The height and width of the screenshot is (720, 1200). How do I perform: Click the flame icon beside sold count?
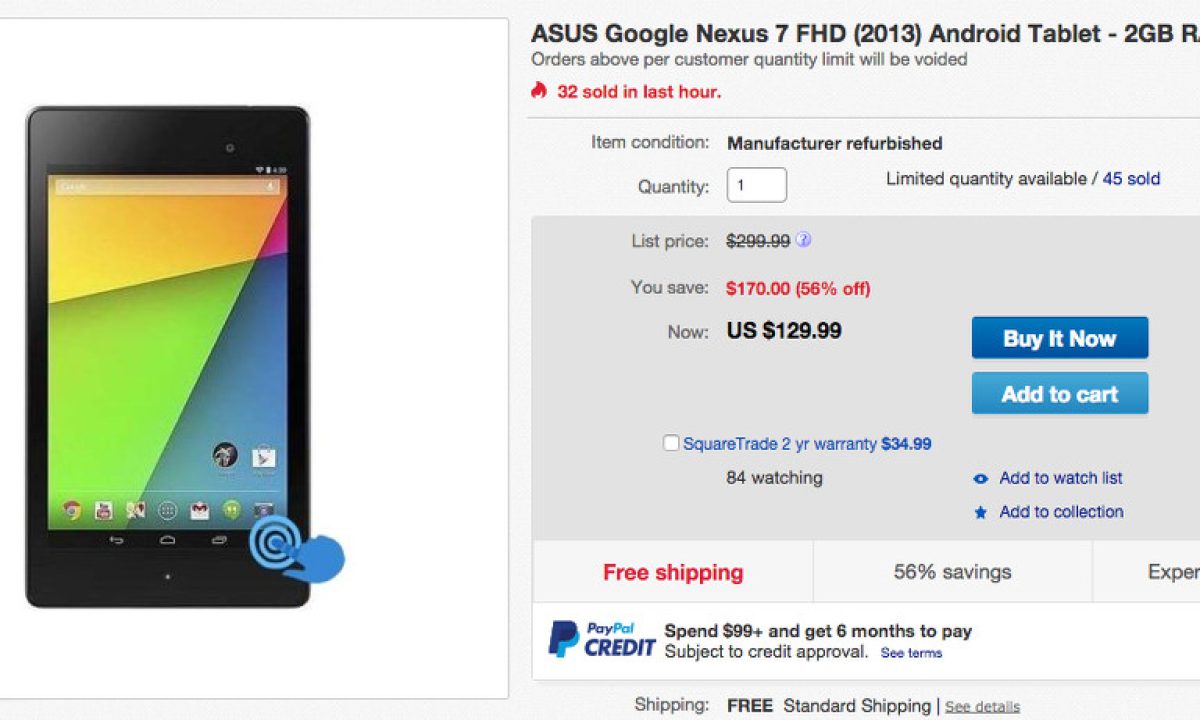(x=539, y=91)
